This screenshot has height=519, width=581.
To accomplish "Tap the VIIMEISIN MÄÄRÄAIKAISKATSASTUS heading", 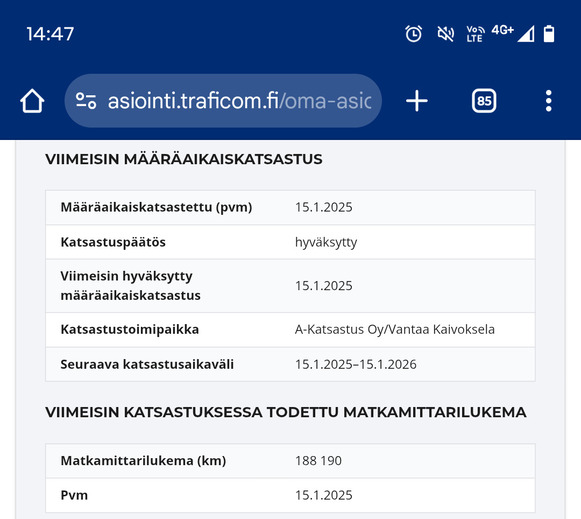I will (184, 159).
